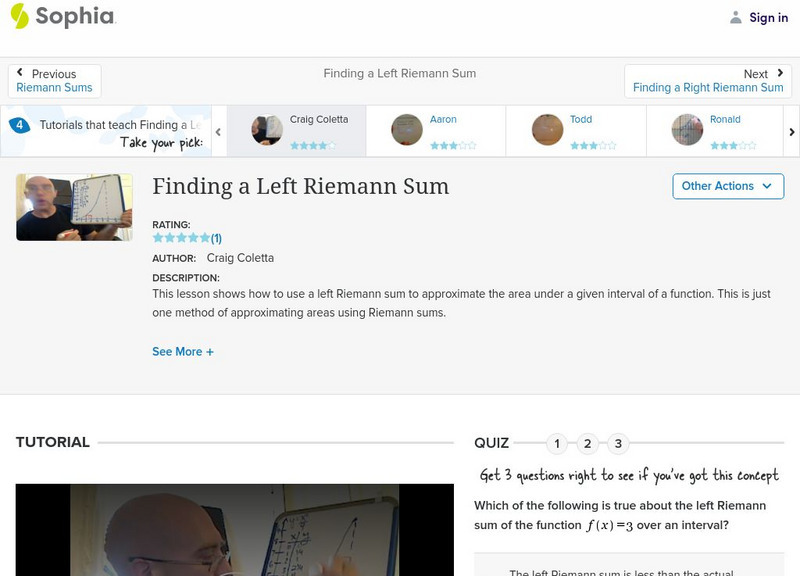This screenshot has width=800, height=576.
Task: Click the Sign in person icon
Action: [736, 16]
